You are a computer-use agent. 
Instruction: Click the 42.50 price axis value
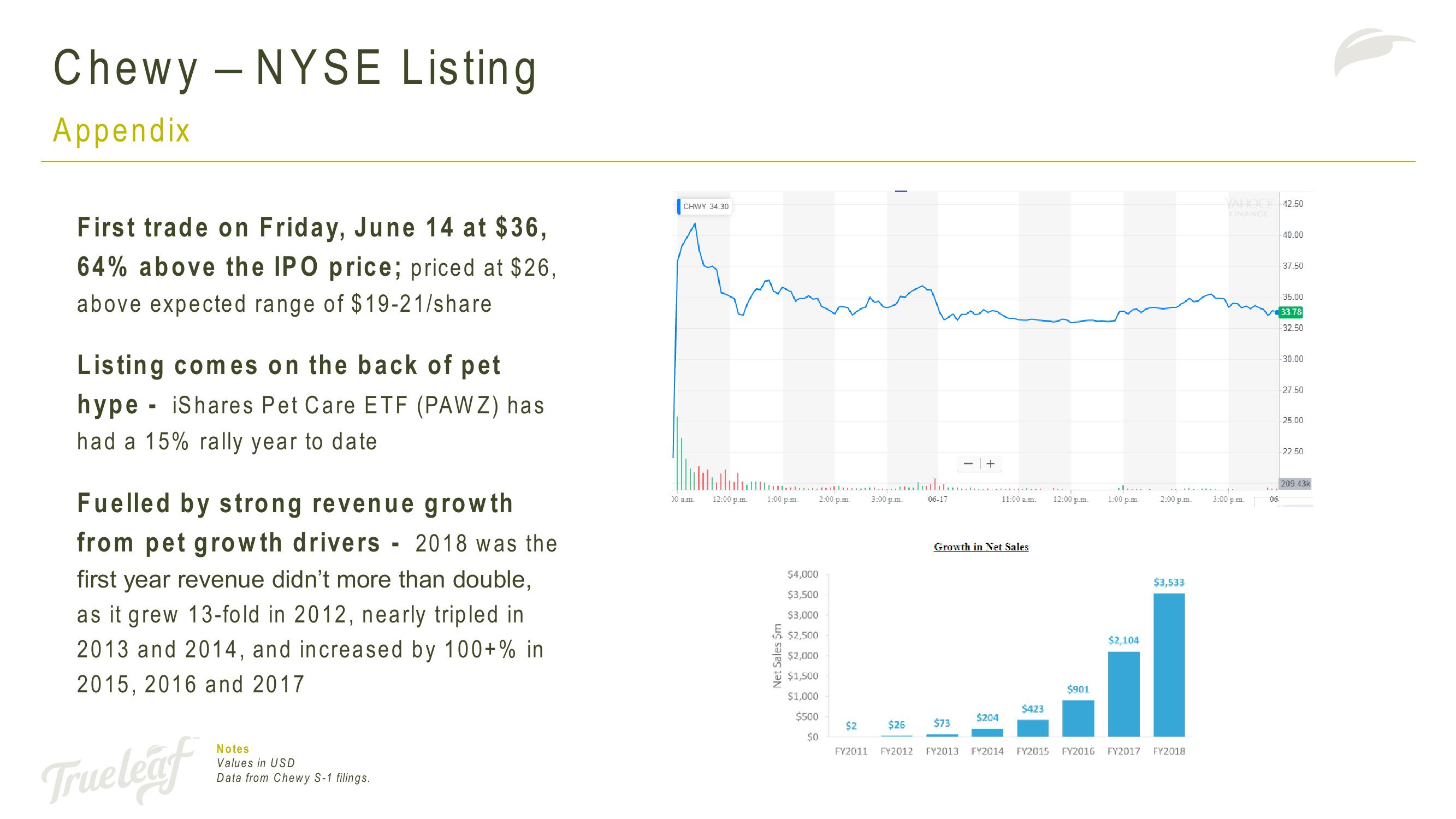[1293, 204]
